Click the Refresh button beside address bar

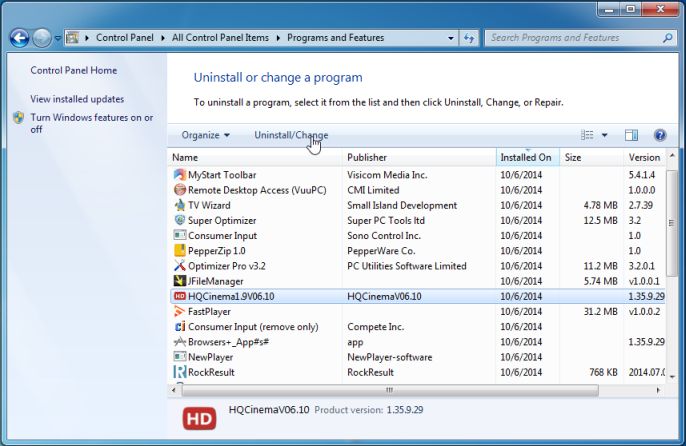pyautogui.click(x=469, y=38)
